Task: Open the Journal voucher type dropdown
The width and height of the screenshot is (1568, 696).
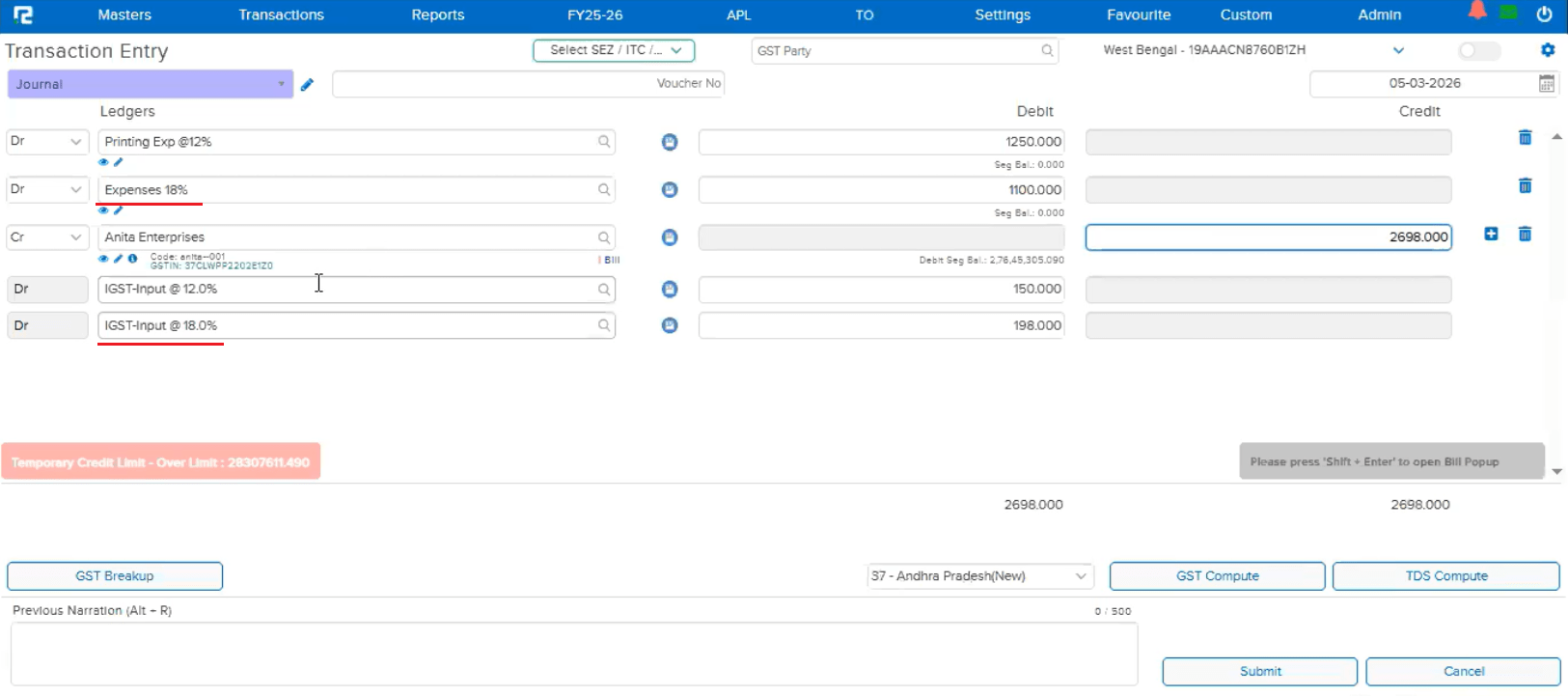Action: tap(150, 84)
